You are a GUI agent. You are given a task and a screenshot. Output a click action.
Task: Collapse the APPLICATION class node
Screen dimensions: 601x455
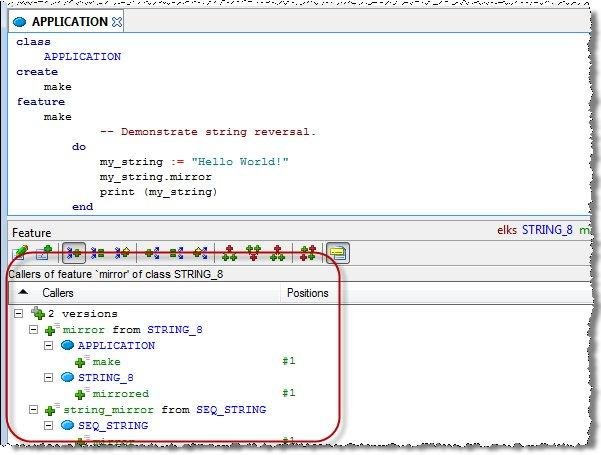pos(48,346)
